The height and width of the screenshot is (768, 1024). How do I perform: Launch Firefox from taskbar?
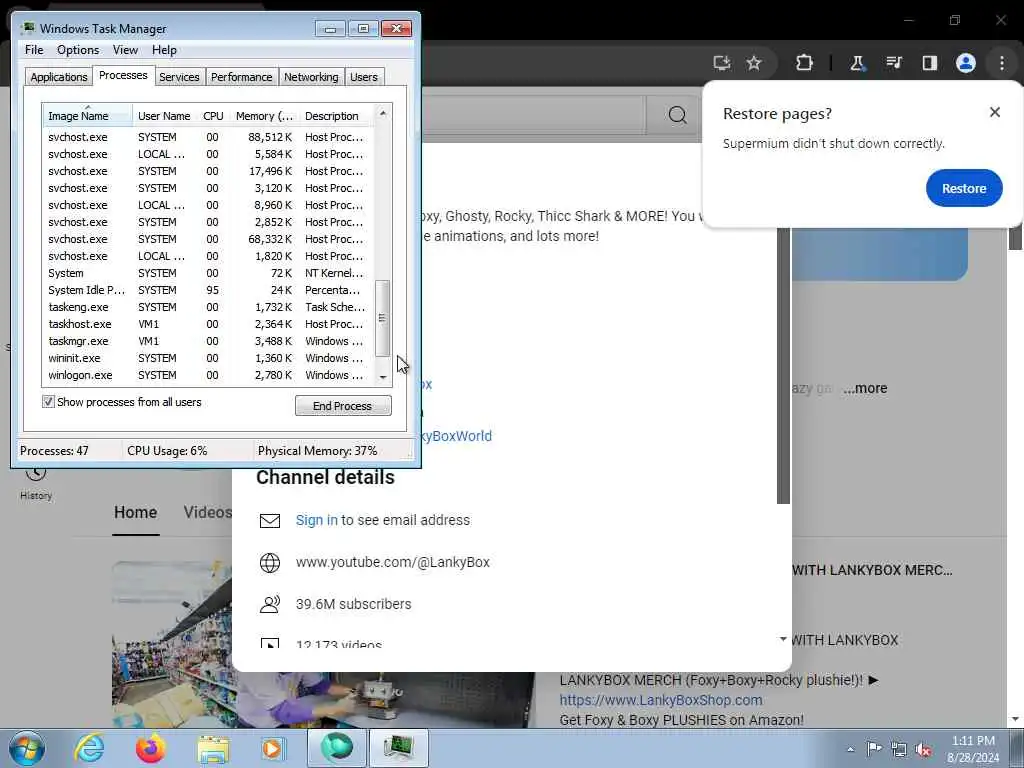point(150,748)
